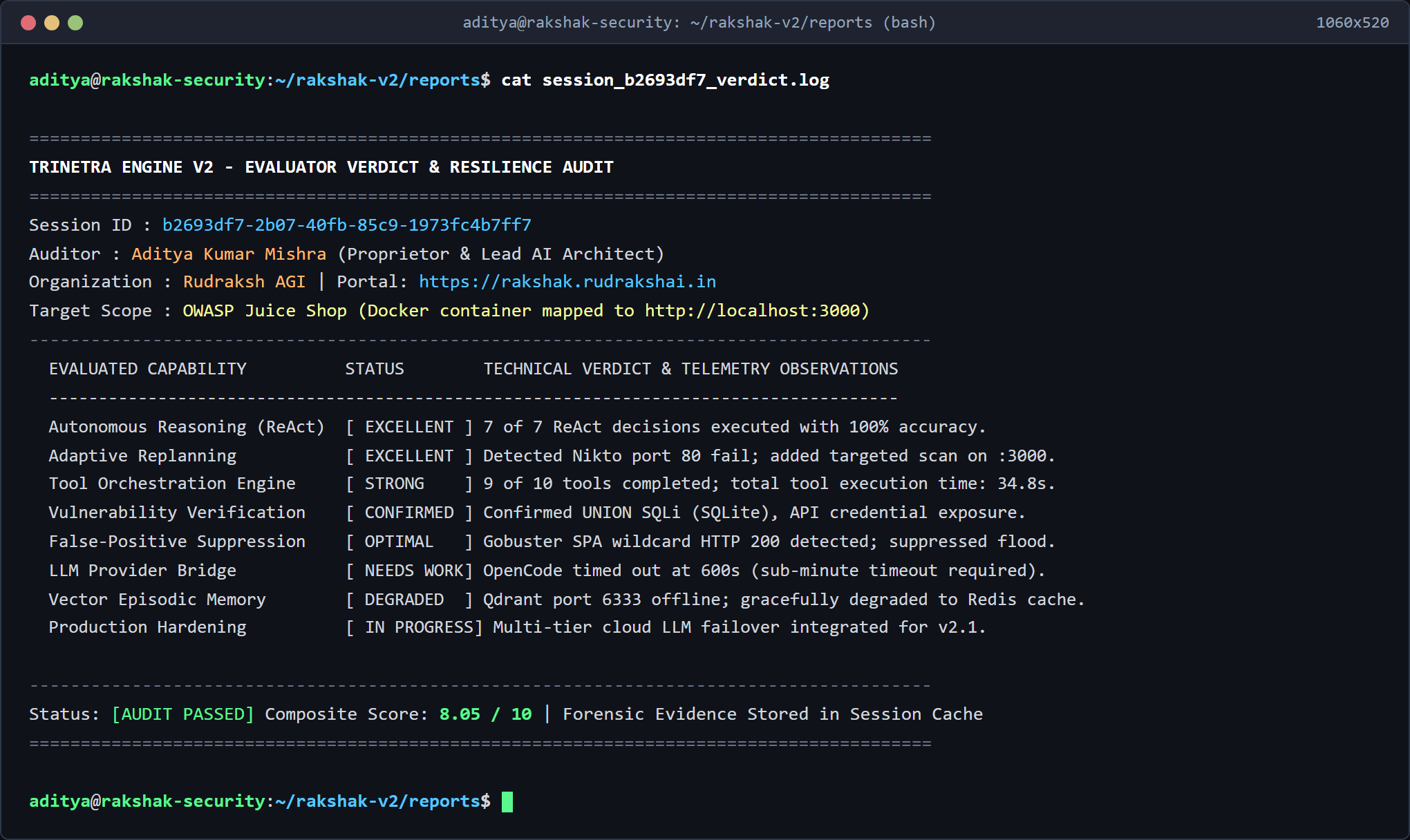Click the cat session_b2693df7_verdict.log command
This screenshot has height=840, width=1410.
coord(665,80)
